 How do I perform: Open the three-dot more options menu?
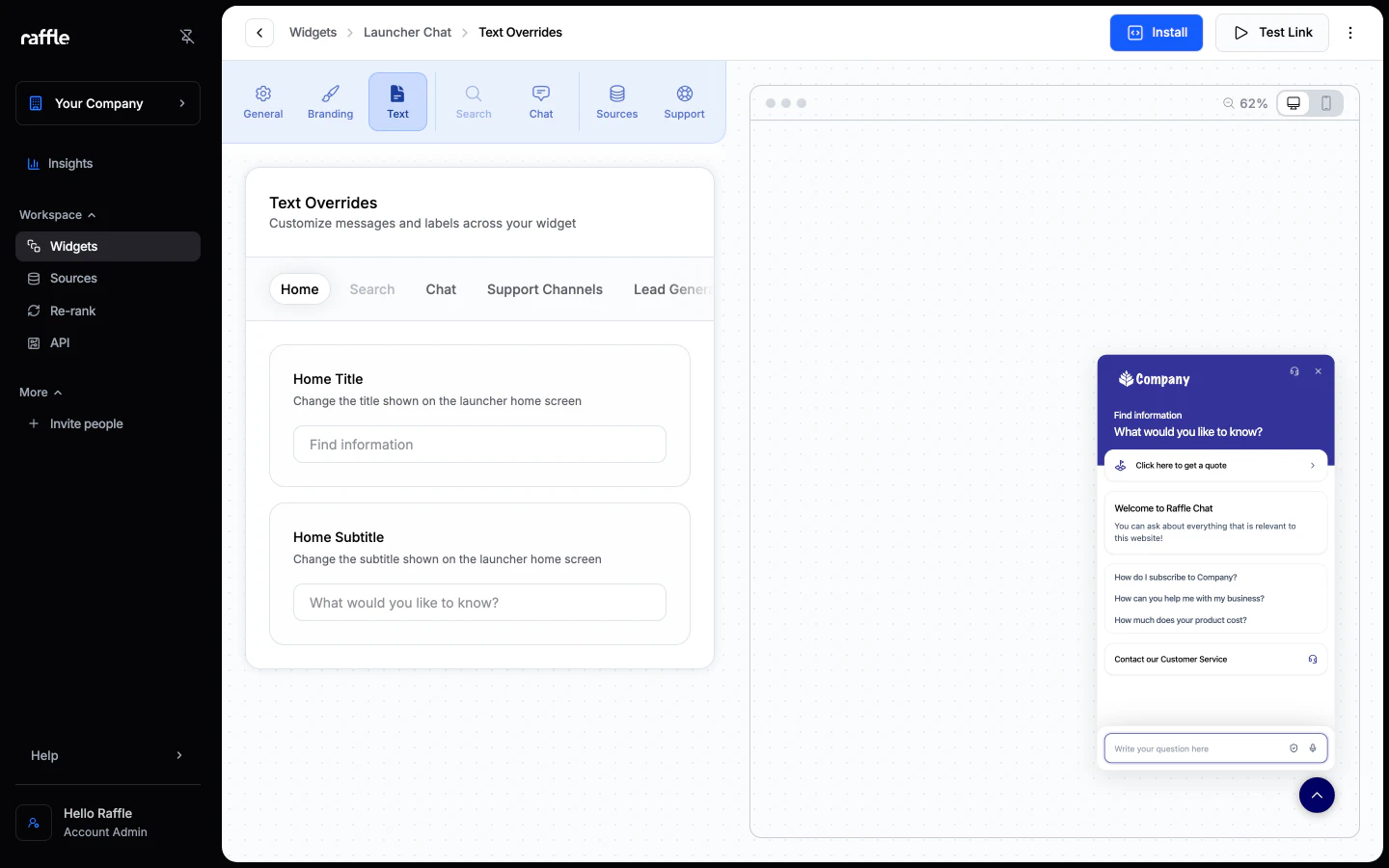[1350, 33]
